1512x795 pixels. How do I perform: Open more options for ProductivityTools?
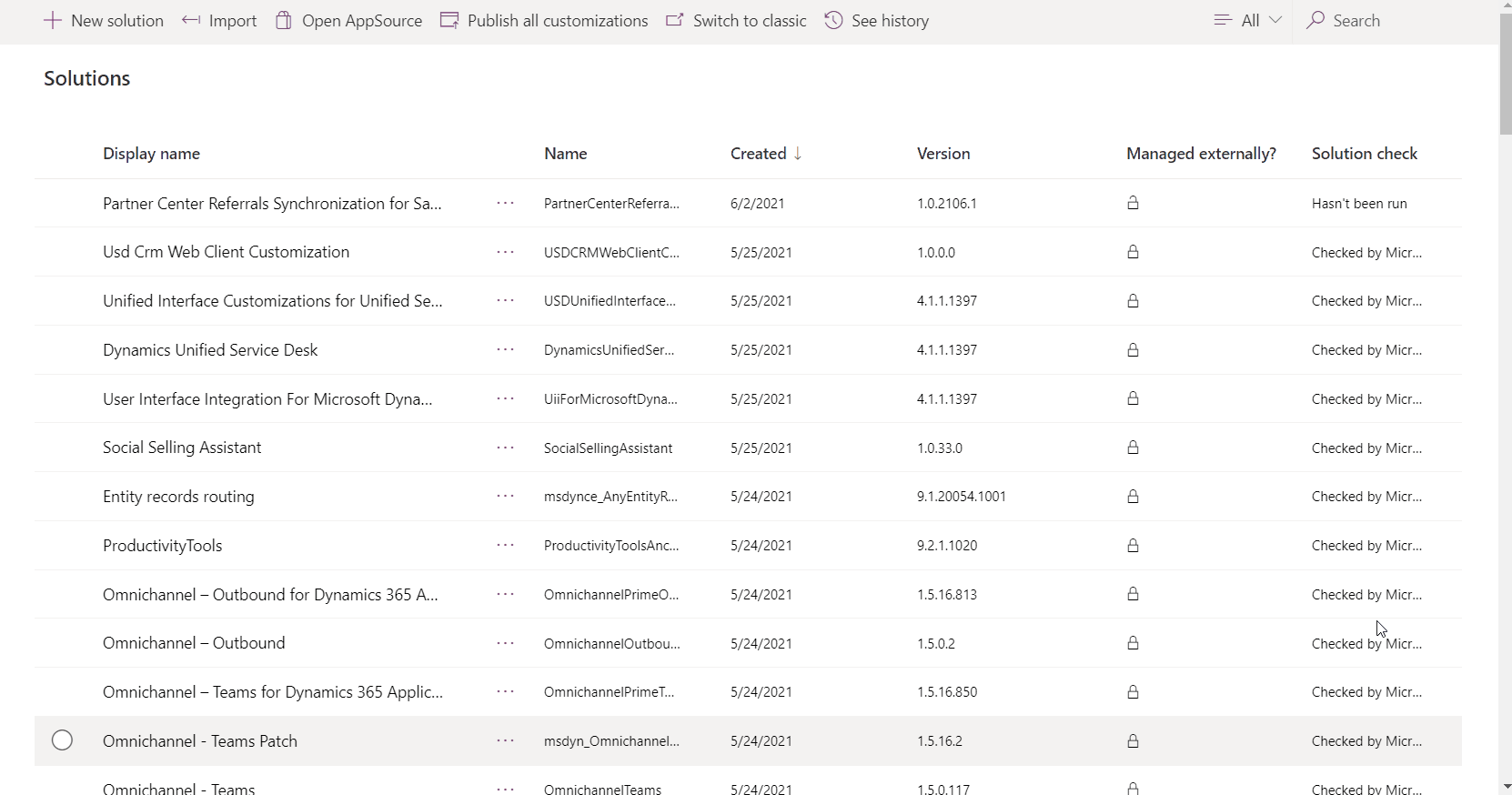[x=506, y=546]
